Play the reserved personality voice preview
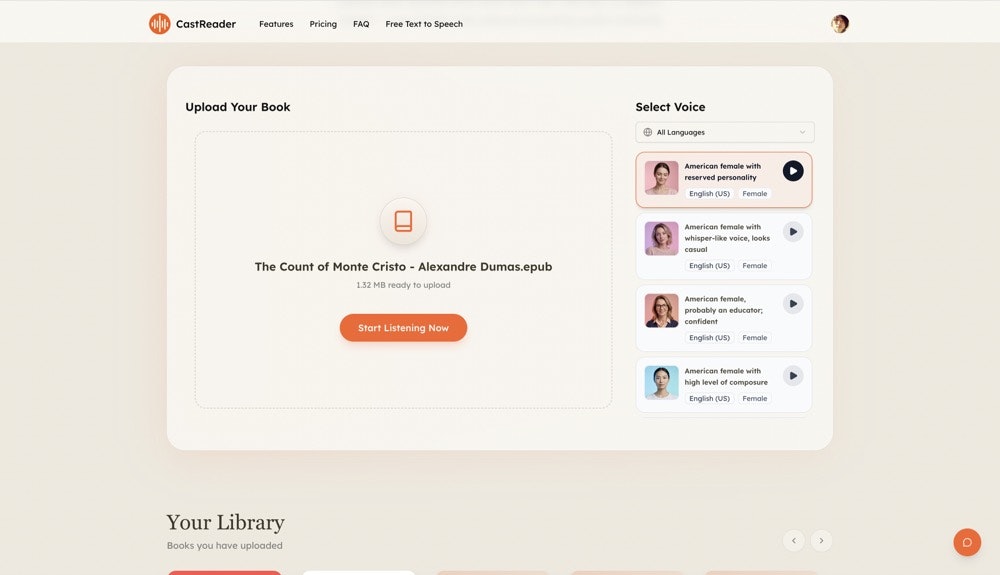This screenshot has height=575, width=1000. point(793,171)
